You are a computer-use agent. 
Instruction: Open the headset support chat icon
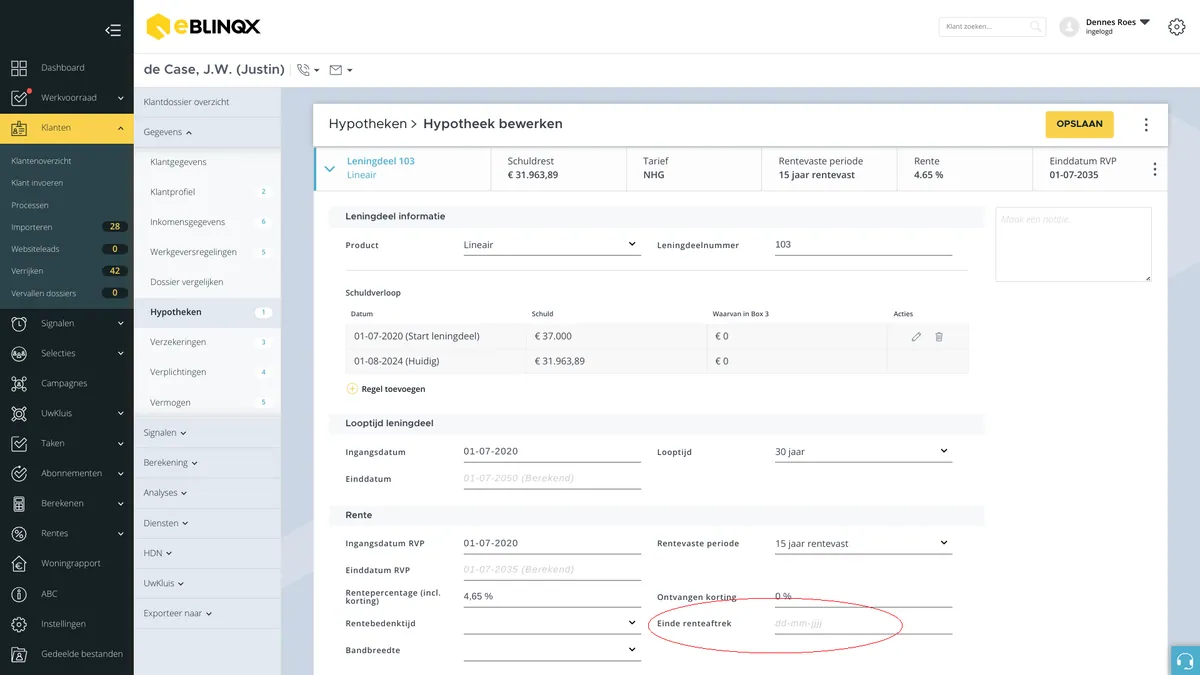(x=1185, y=660)
